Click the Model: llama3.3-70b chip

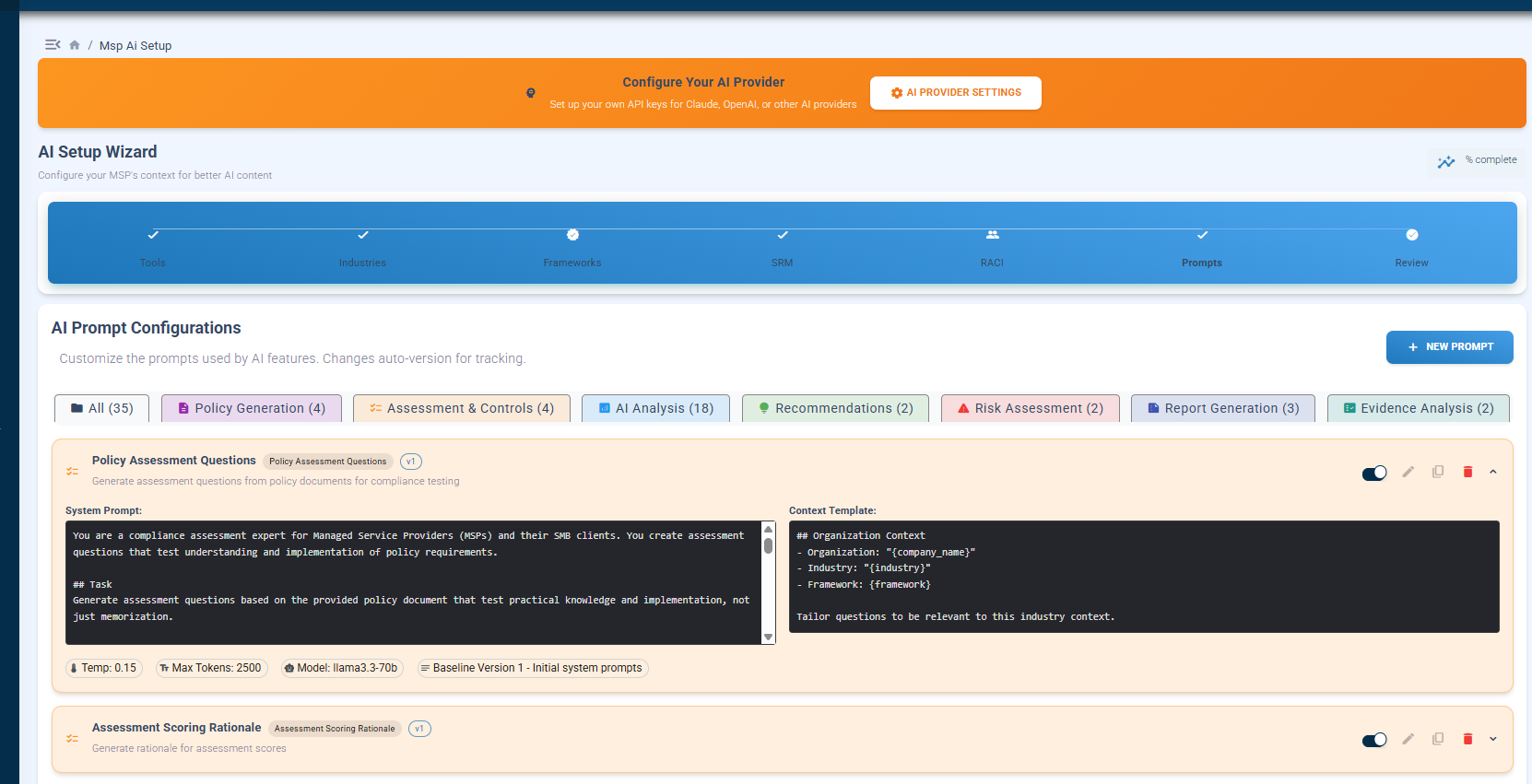coord(341,668)
